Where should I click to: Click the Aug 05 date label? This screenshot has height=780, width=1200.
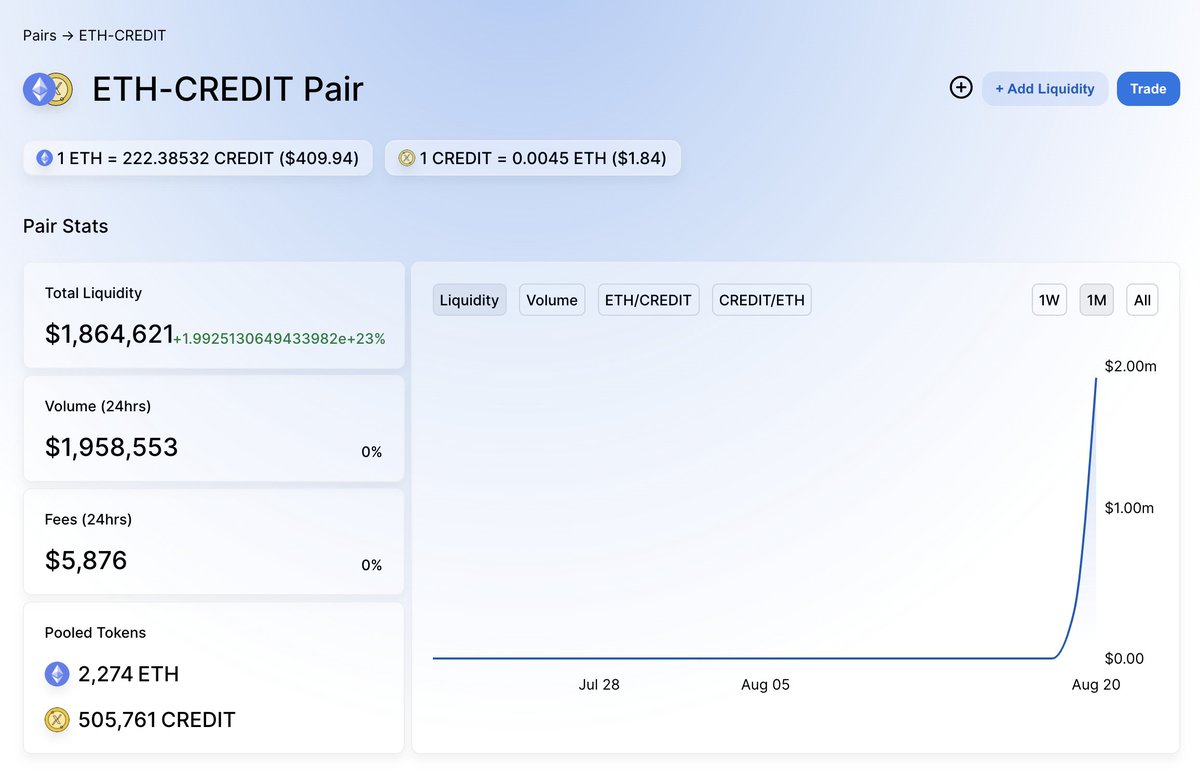tap(765, 685)
